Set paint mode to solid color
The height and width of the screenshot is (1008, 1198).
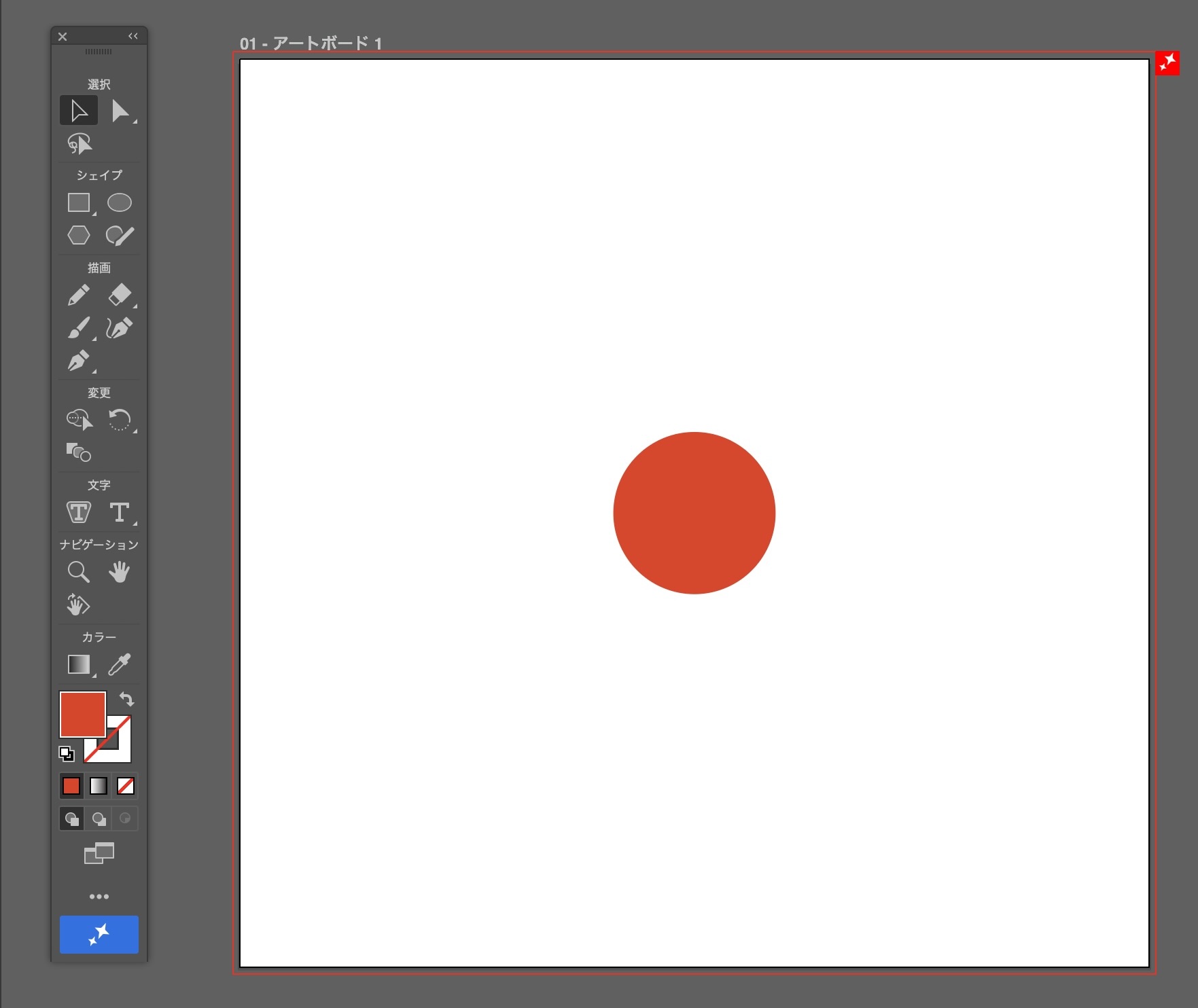pyautogui.click(x=71, y=786)
